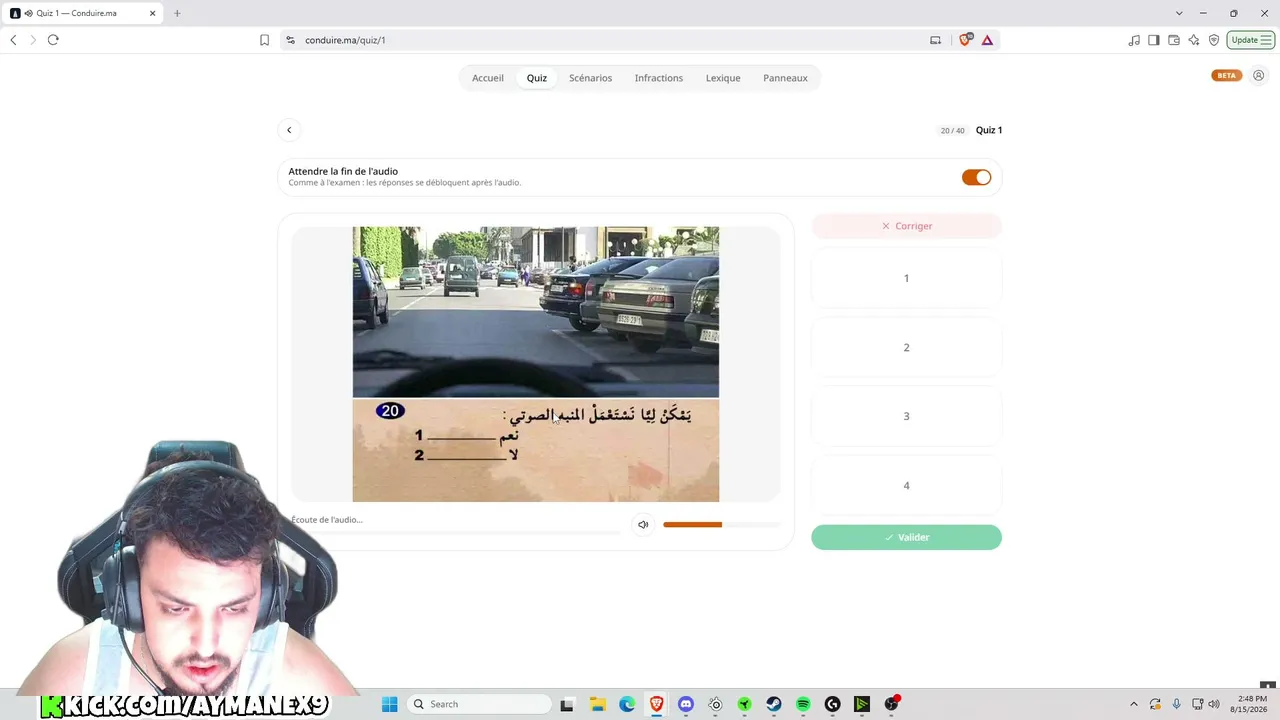
Task: Select the Quiz nav tab
Action: (x=537, y=78)
